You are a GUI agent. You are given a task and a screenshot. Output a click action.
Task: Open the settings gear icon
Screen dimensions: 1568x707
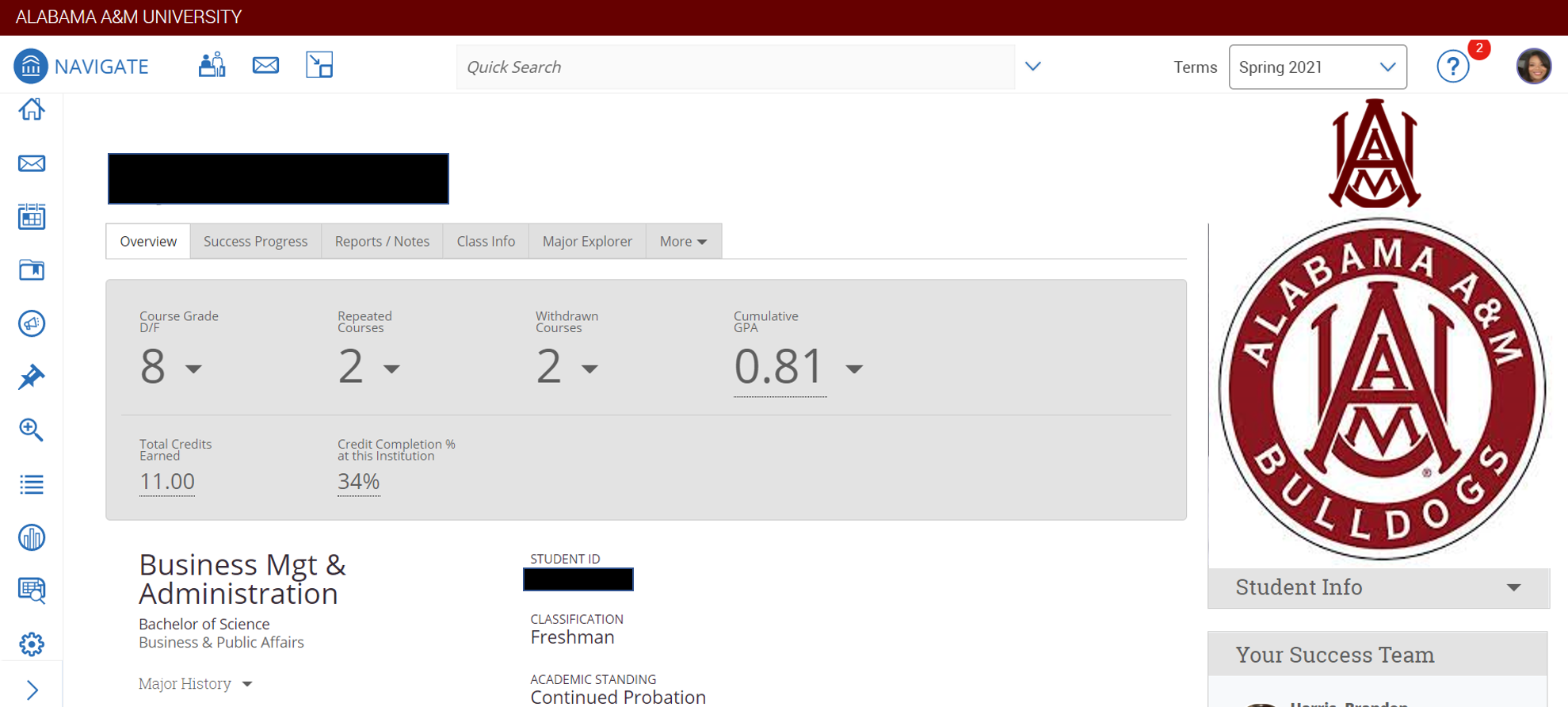pos(32,644)
